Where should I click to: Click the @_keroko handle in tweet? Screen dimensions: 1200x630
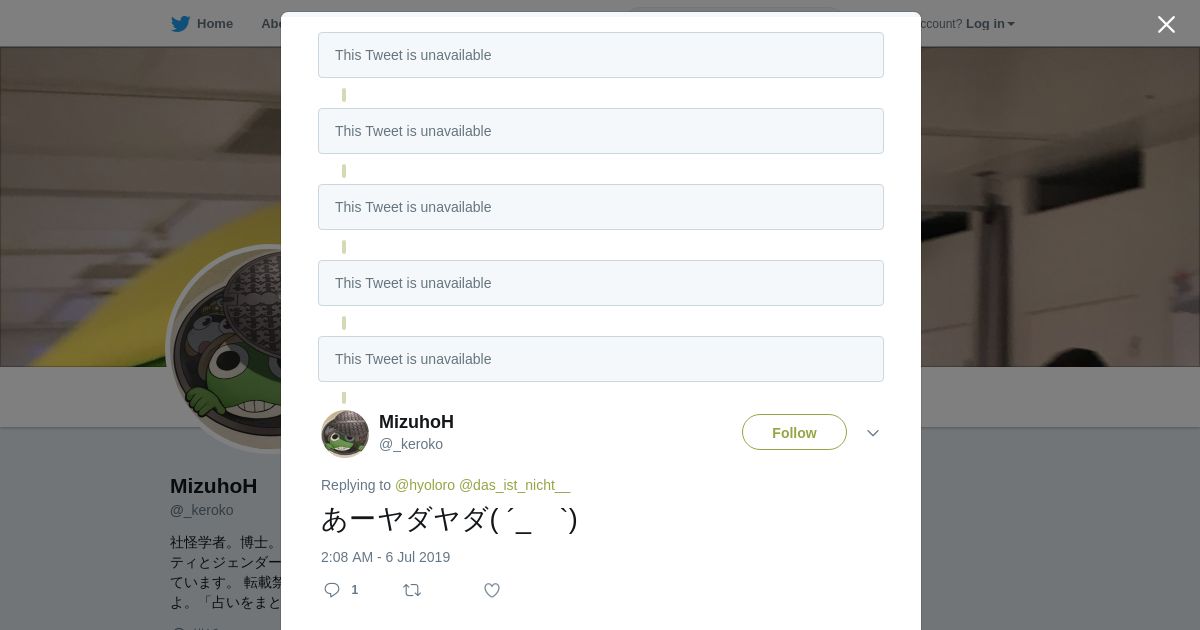pyautogui.click(x=411, y=444)
